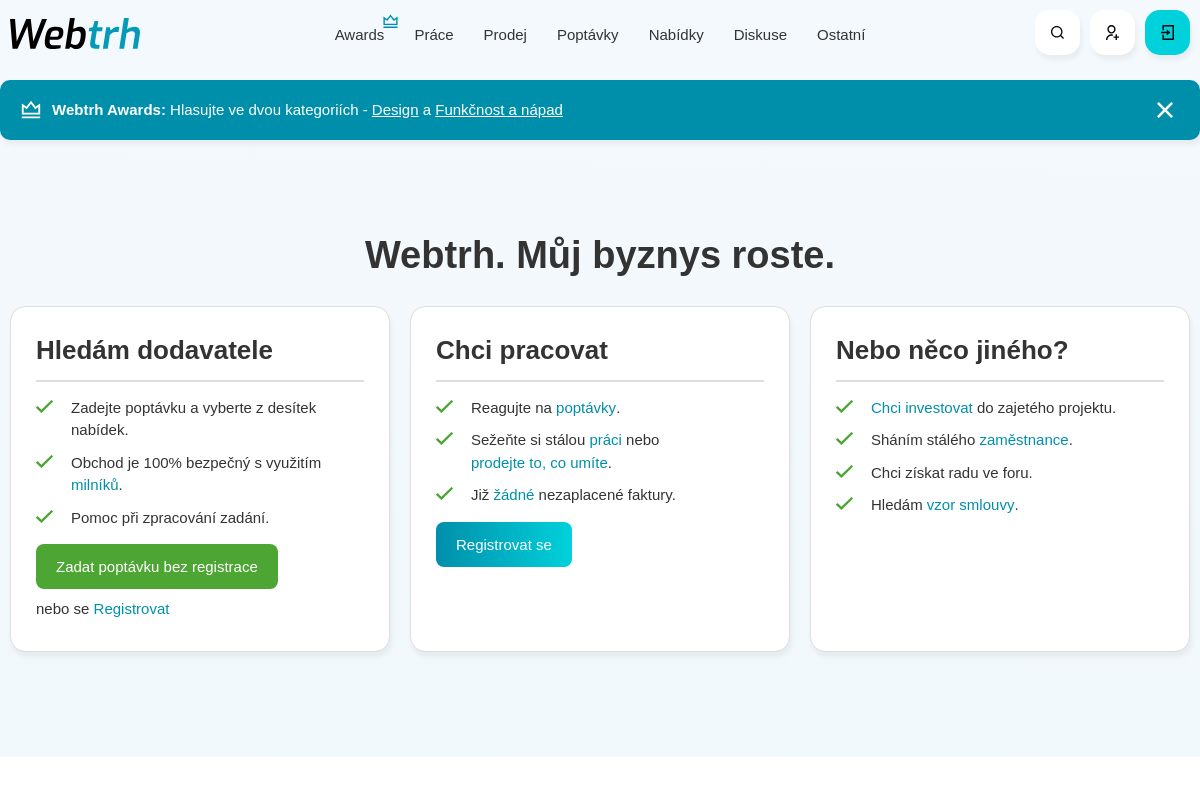
Task: Open the 'Chci investovat' link
Action: pyautogui.click(x=921, y=407)
